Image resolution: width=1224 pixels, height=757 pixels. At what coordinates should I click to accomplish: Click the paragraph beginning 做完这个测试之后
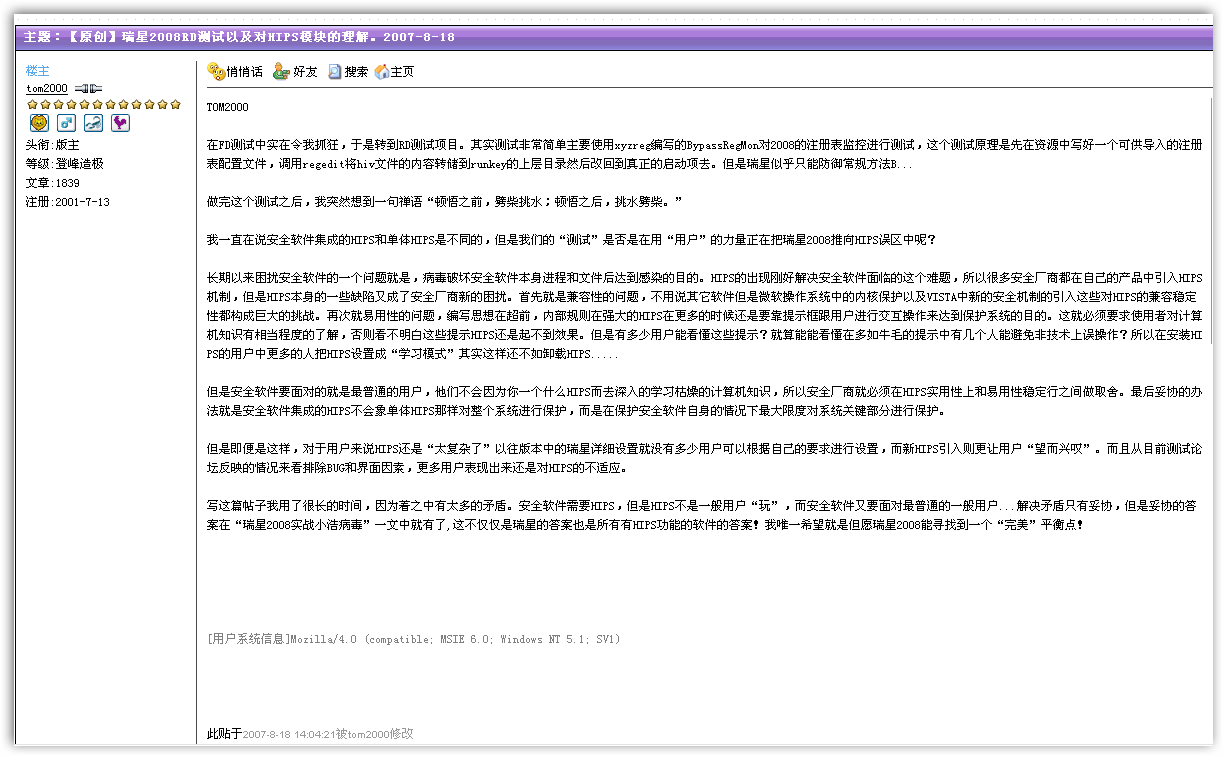coord(444,202)
